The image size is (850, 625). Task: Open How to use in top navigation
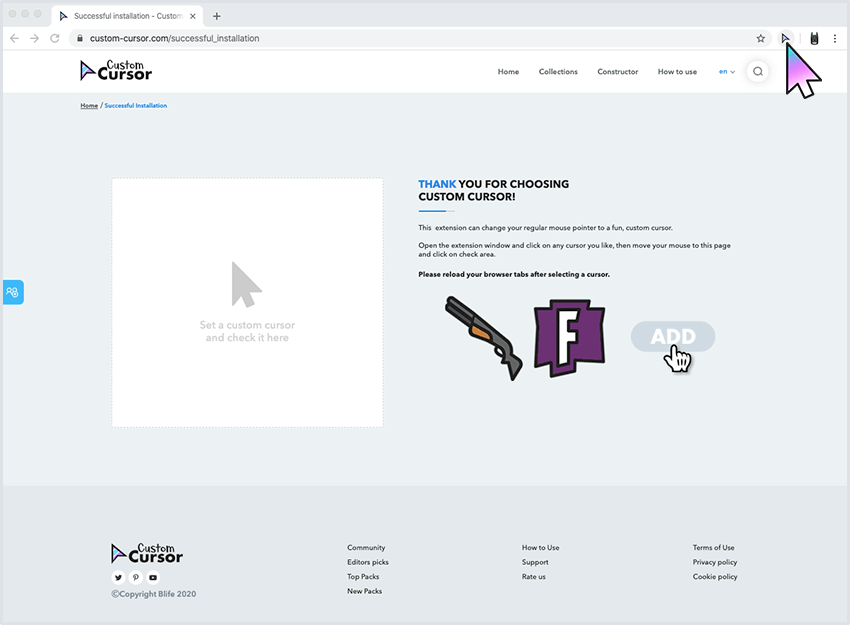pyautogui.click(x=677, y=72)
